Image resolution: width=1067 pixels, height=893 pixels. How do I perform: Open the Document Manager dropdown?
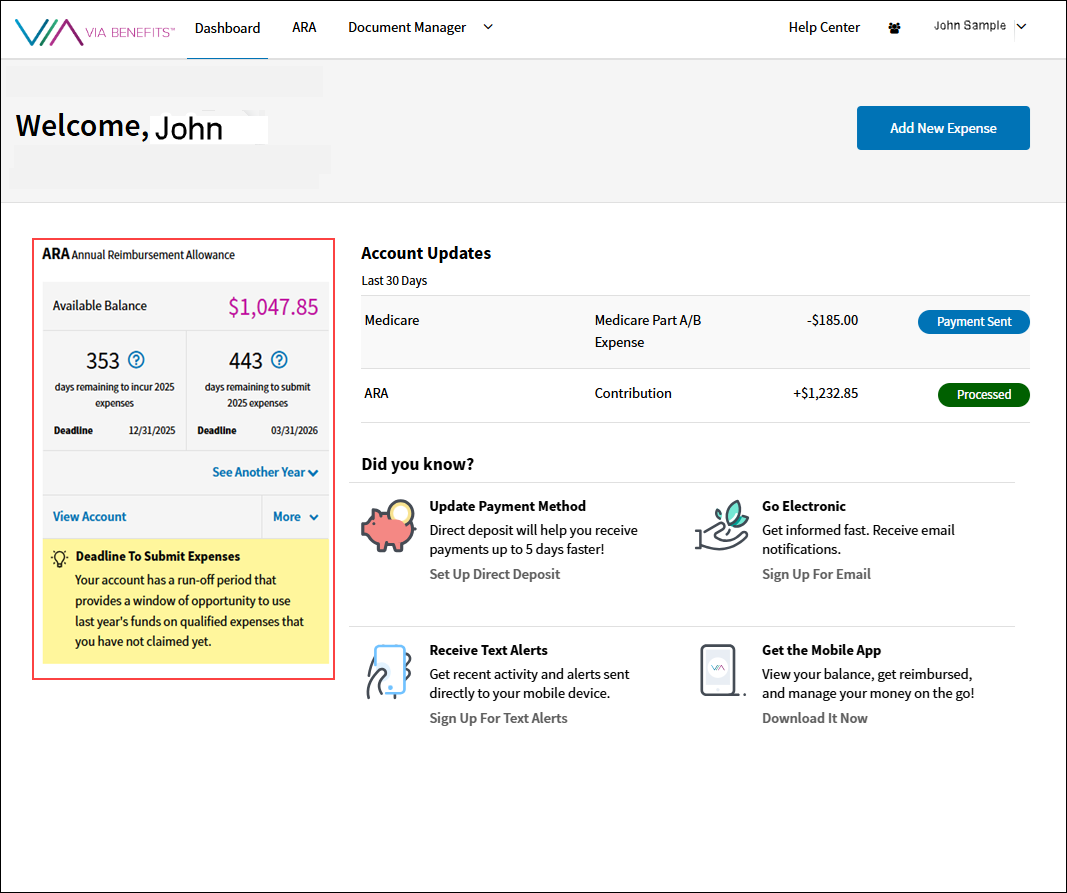tap(420, 27)
